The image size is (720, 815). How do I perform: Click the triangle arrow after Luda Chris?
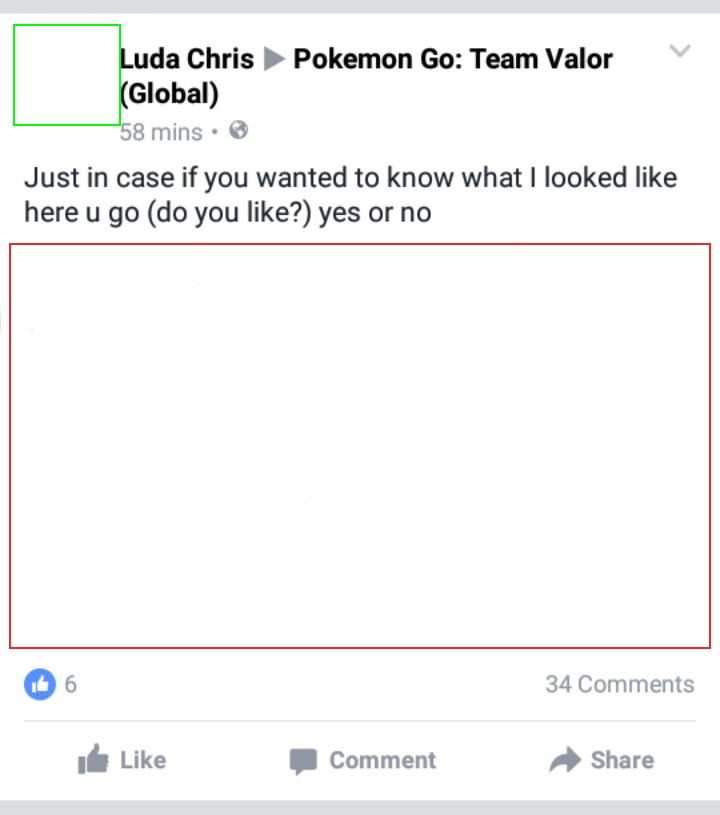click(274, 59)
